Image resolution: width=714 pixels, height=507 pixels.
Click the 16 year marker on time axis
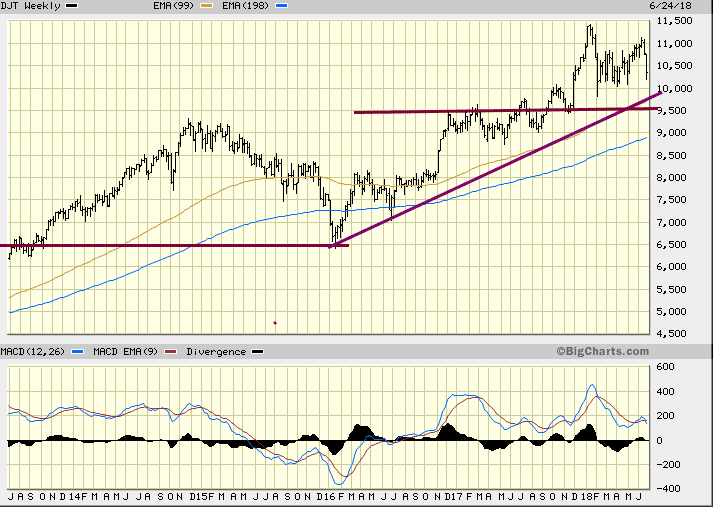click(327, 496)
